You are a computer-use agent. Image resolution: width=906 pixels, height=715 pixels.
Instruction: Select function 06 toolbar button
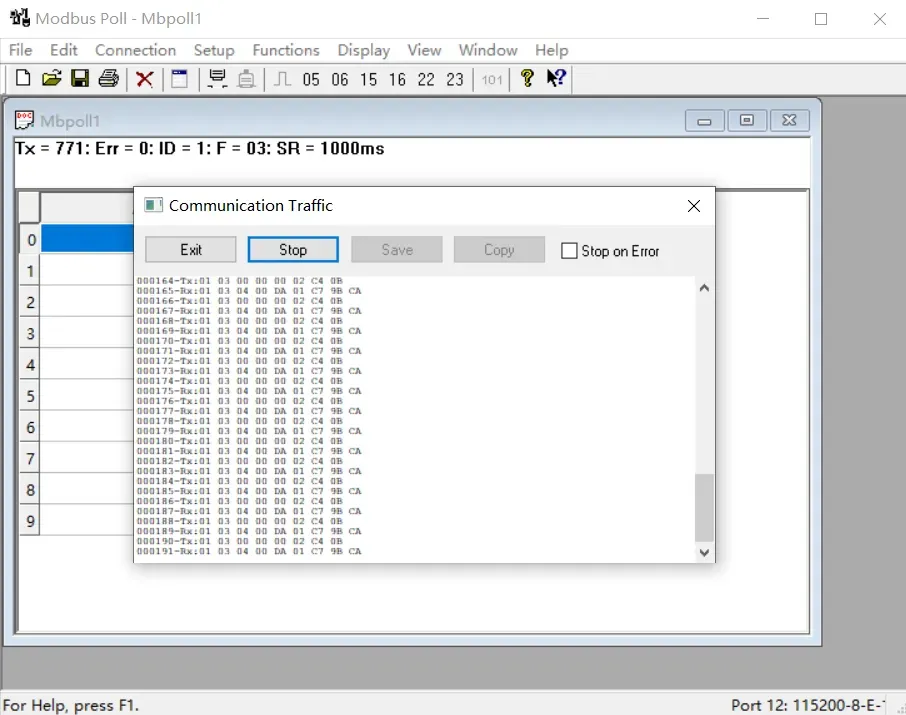pyautogui.click(x=340, y=79)
